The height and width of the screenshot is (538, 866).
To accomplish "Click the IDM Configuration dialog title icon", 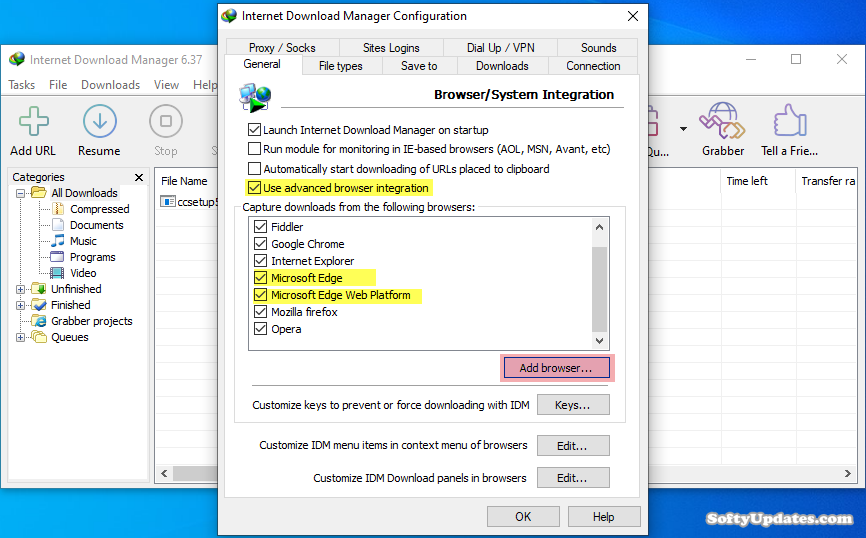I will [x=229, y=16].
